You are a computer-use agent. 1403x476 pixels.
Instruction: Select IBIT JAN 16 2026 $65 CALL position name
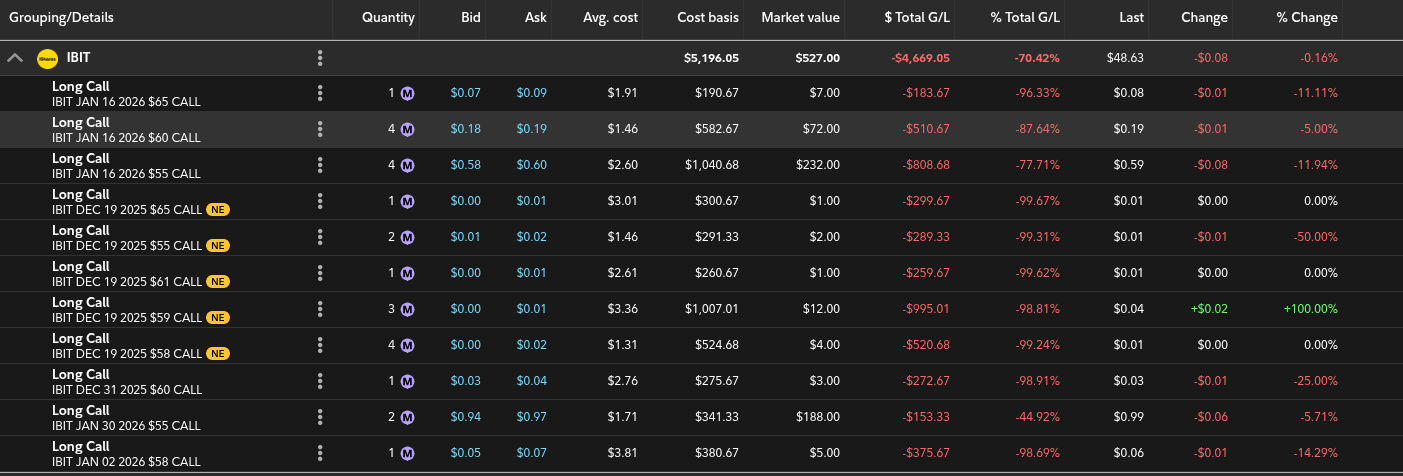coord(126,102)
